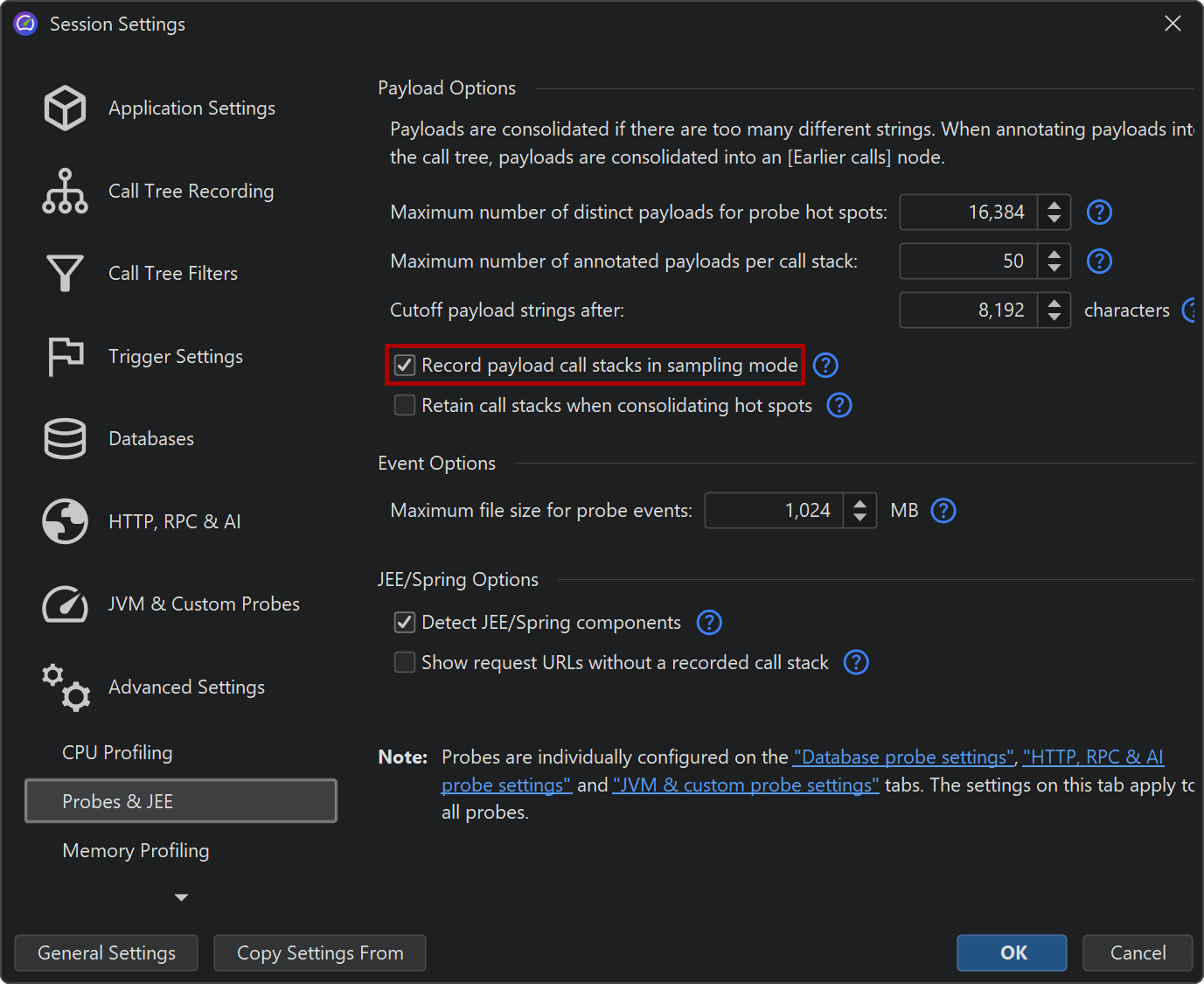Viewport: 1204px width, 984px height.
Task: Switch to the CPU Profiling section
Action: pos(117,752)
